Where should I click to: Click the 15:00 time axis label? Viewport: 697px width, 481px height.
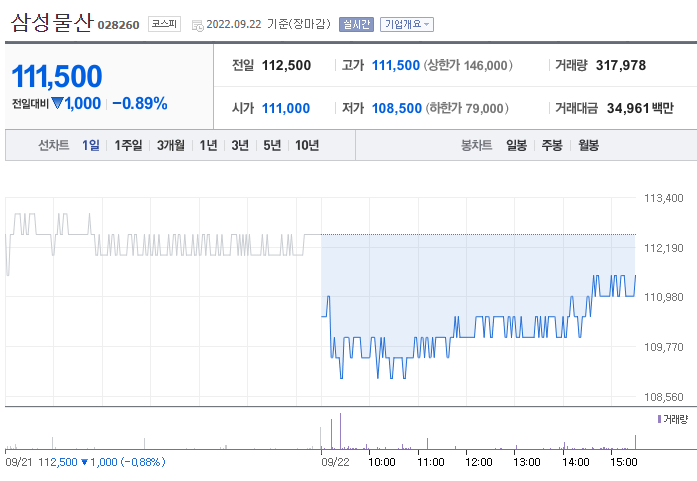tap(624, 462)
